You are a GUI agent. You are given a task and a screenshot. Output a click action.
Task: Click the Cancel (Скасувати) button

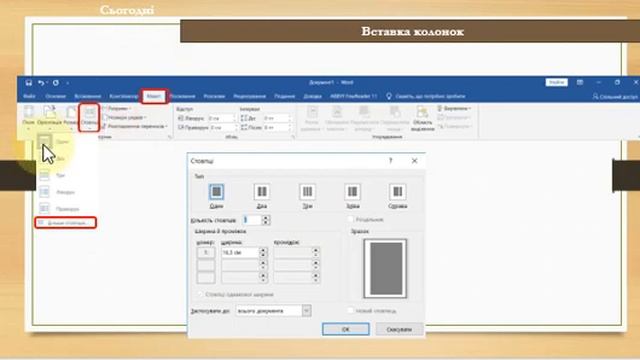(x=399, y=329)
